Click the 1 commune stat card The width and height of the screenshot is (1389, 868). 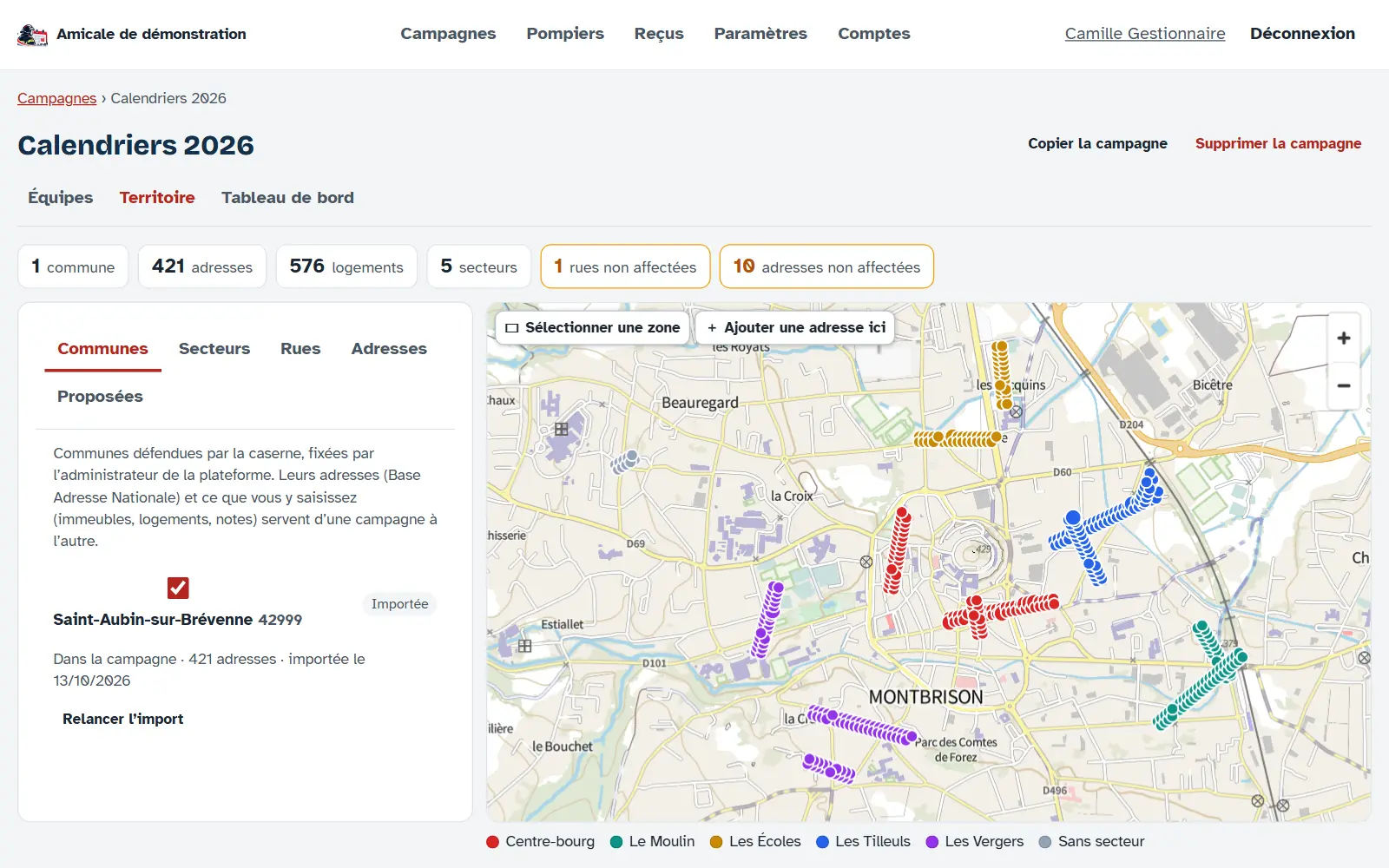(73, 266)
